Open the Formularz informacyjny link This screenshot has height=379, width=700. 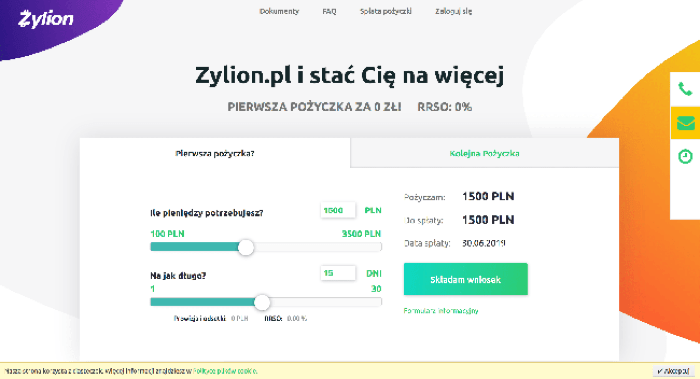pyautogui.click(x=441, y=311)
